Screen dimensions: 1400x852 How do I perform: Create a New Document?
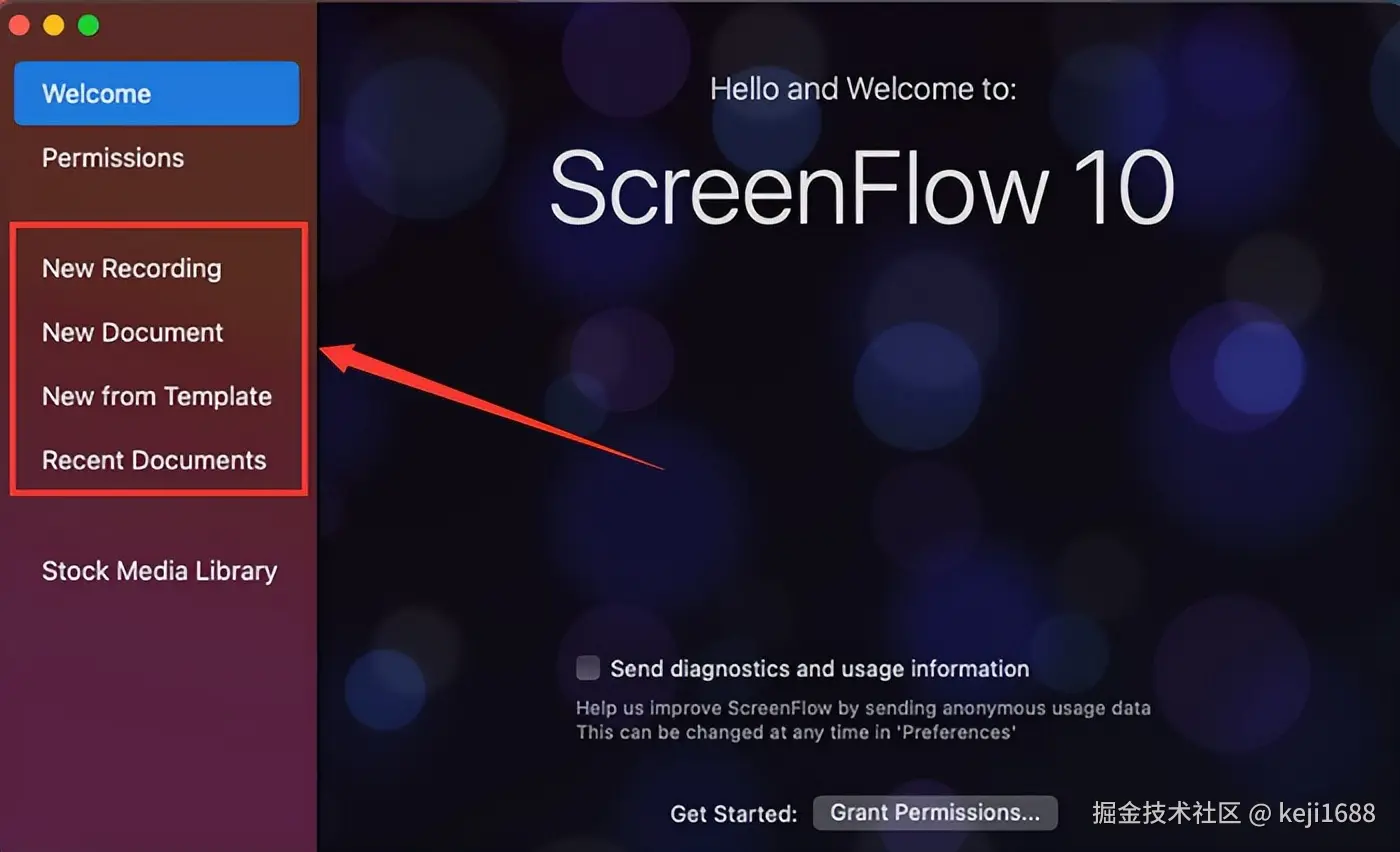coord(133,332)
